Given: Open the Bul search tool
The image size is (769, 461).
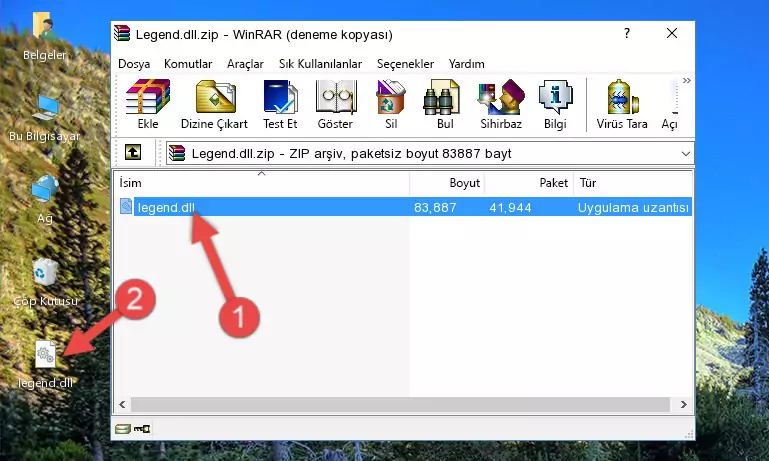Looking at the screenshot, I should coord(445,104).
